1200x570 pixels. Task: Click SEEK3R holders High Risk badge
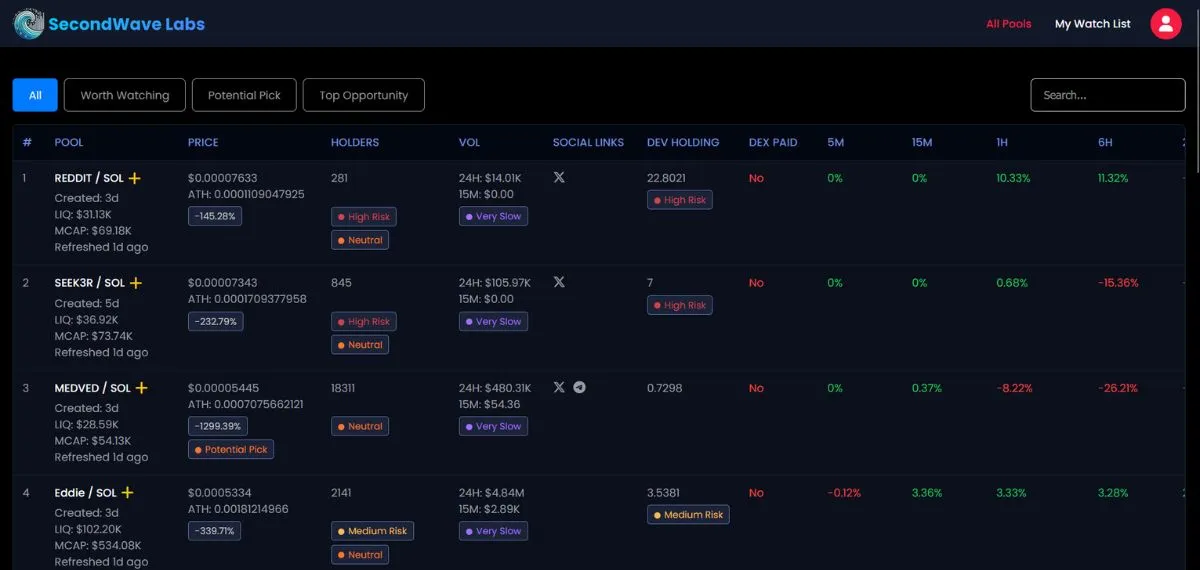point(364,322)
